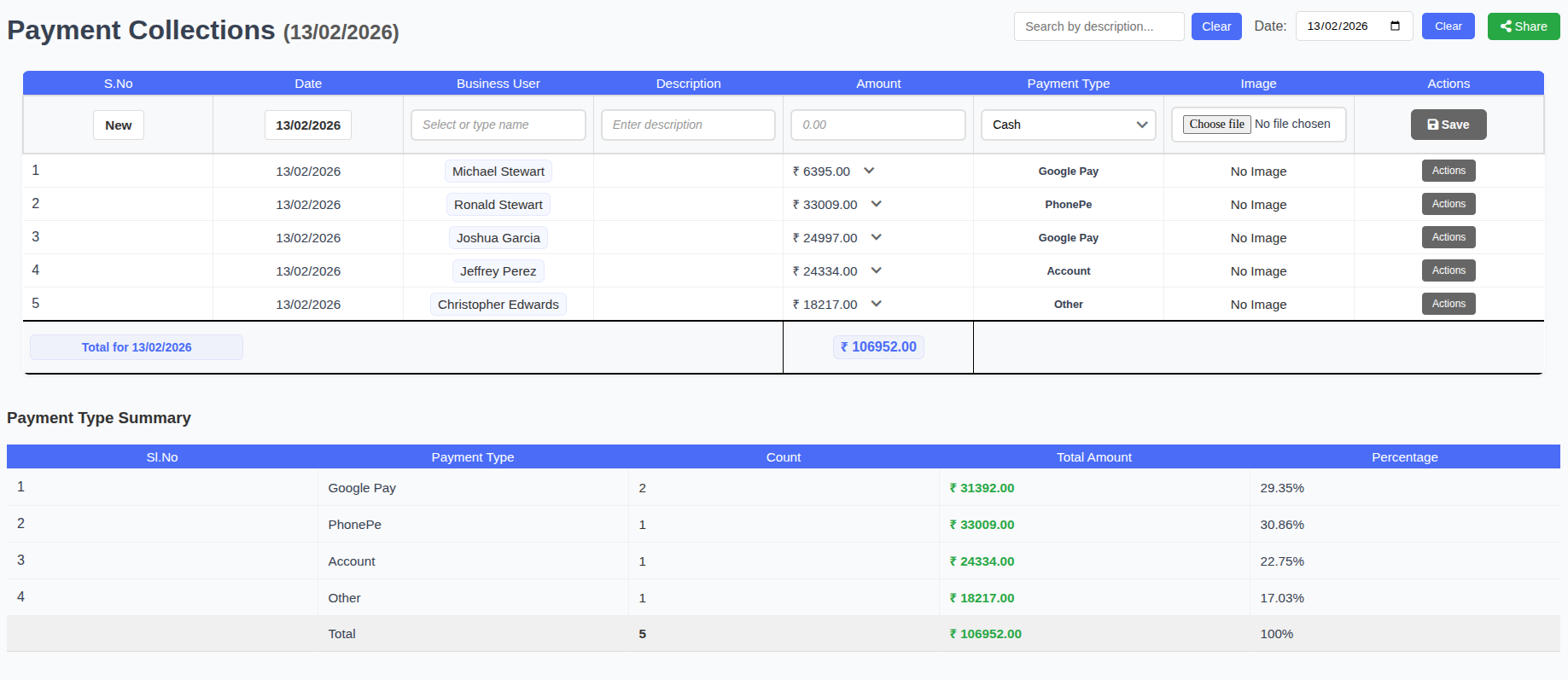Click the Select or type name field
This screenshot has height=680, width=1568.
pyautogui.click(x=498, y=125)
